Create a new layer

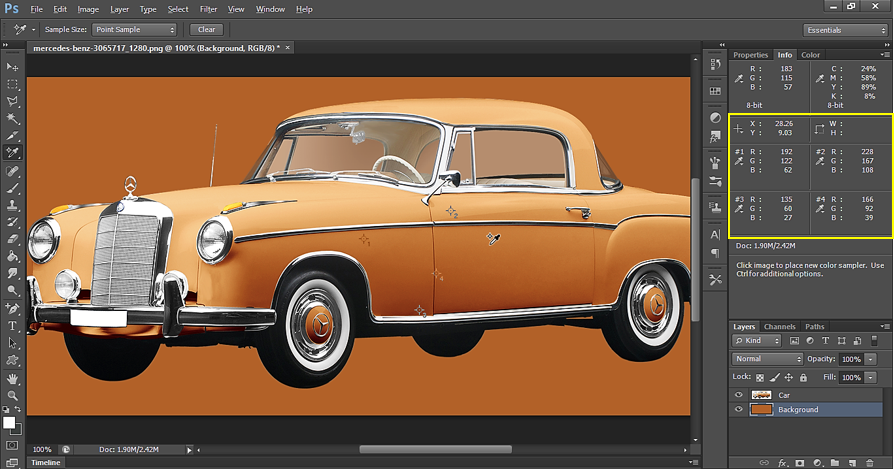tap(852, 463)
